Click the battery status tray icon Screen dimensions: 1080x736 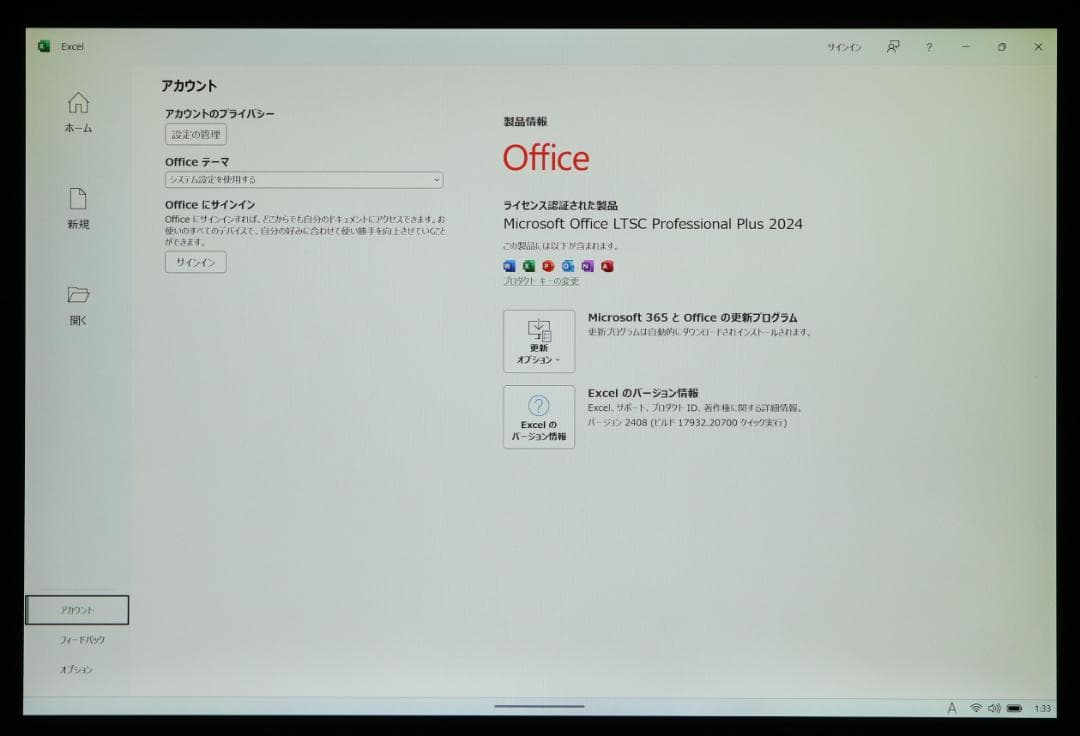[1015, 708]
